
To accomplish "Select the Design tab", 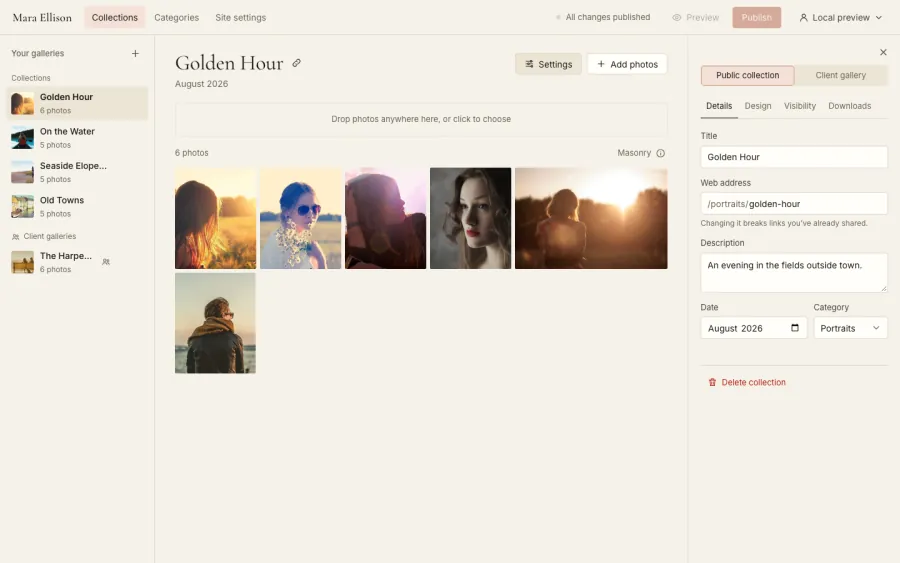I will click(x=758, y=106).
